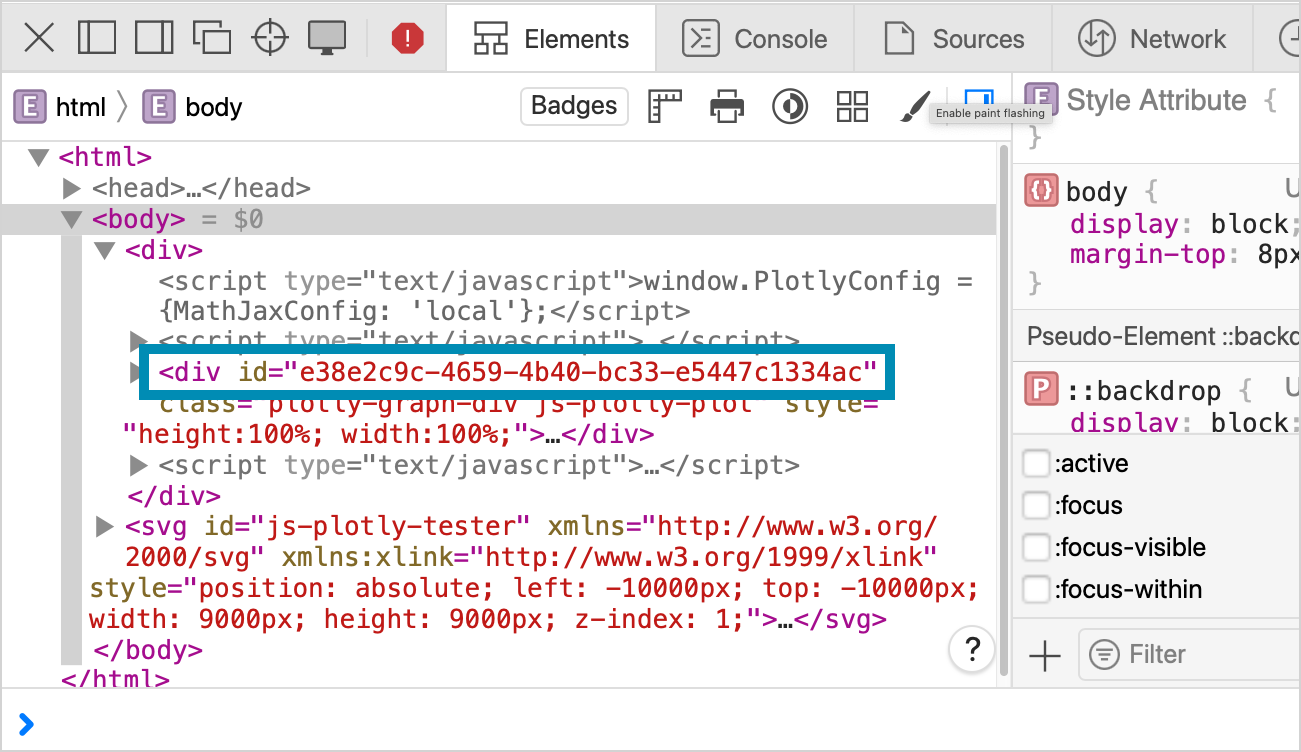Viewport: 1301px width, 752px height.
Task: Select the closing </body> tag
Action: [148, 650]
